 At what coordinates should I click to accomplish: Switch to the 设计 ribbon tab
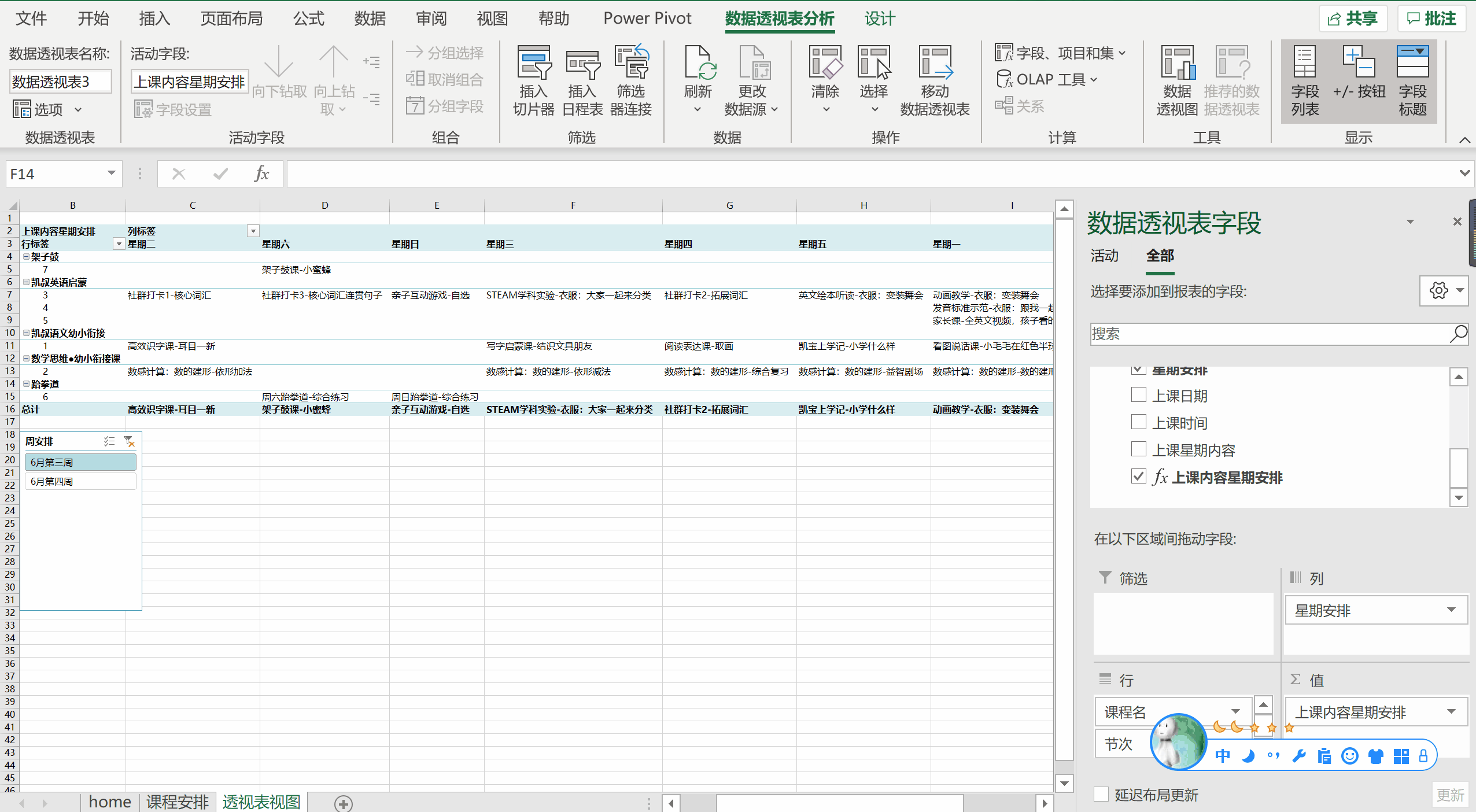point(880,19)
